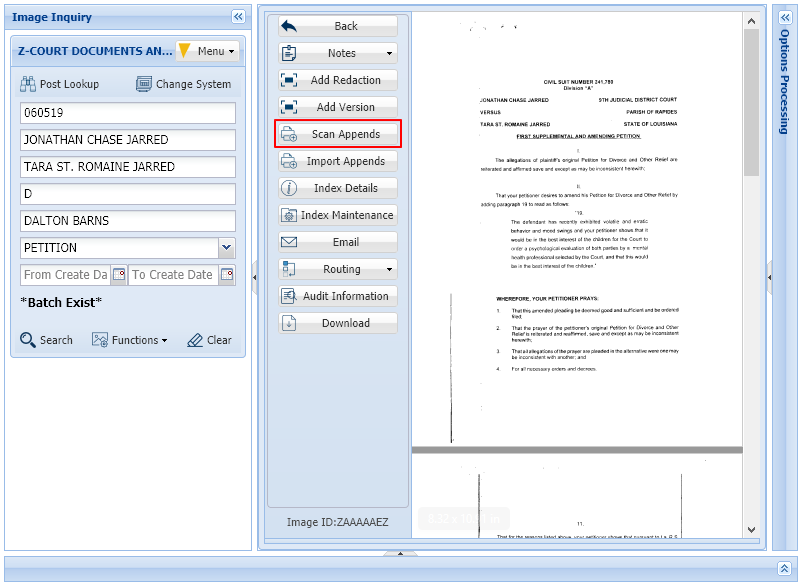This screenshot has height=587, width=802.
Task: Click the To Create Date field
Action: click(x=173, y=275)
